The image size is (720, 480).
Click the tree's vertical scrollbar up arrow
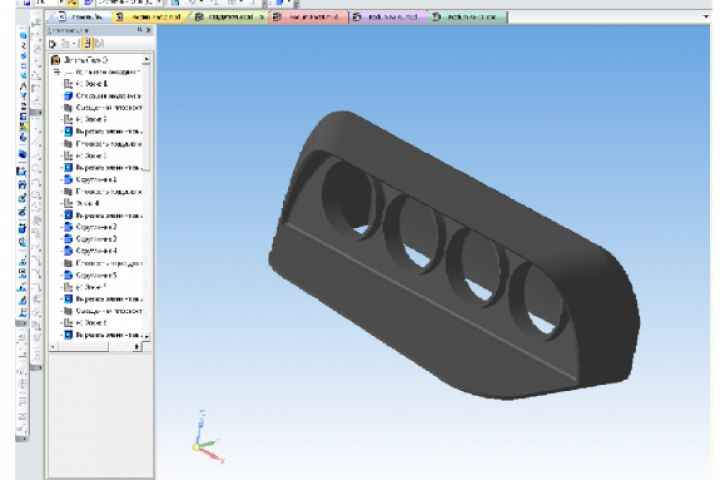146,60
